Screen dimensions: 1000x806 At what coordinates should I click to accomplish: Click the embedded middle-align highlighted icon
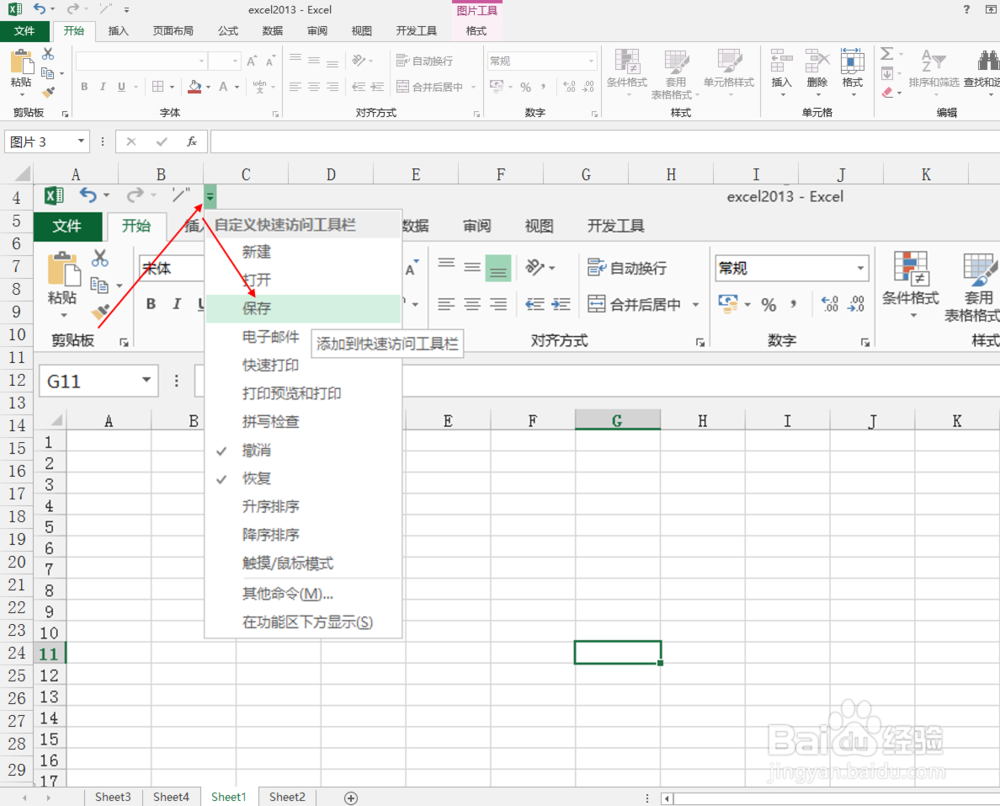(498, 268)
